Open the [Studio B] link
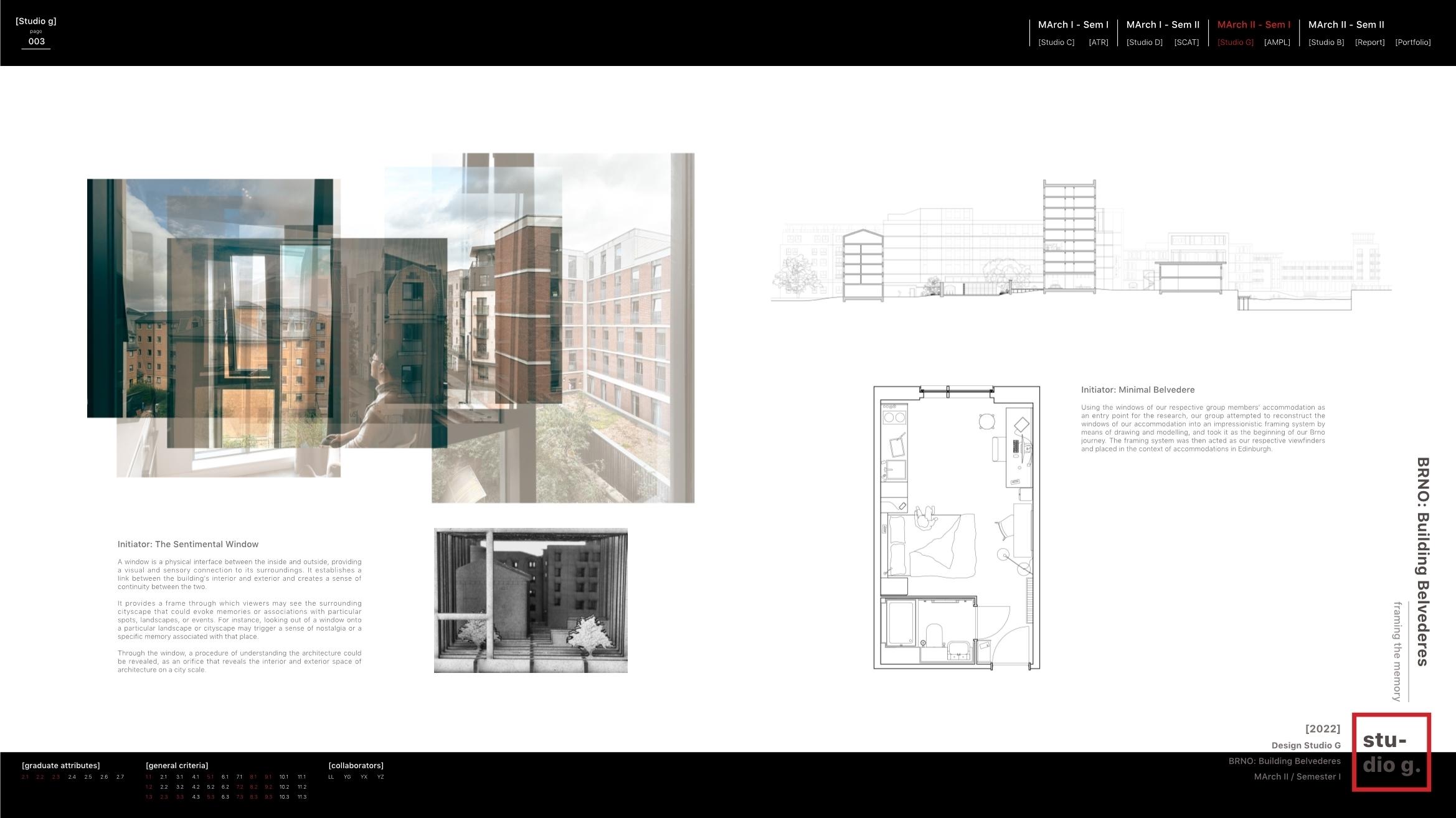The image size is (1456, 818). point(1326,42)
